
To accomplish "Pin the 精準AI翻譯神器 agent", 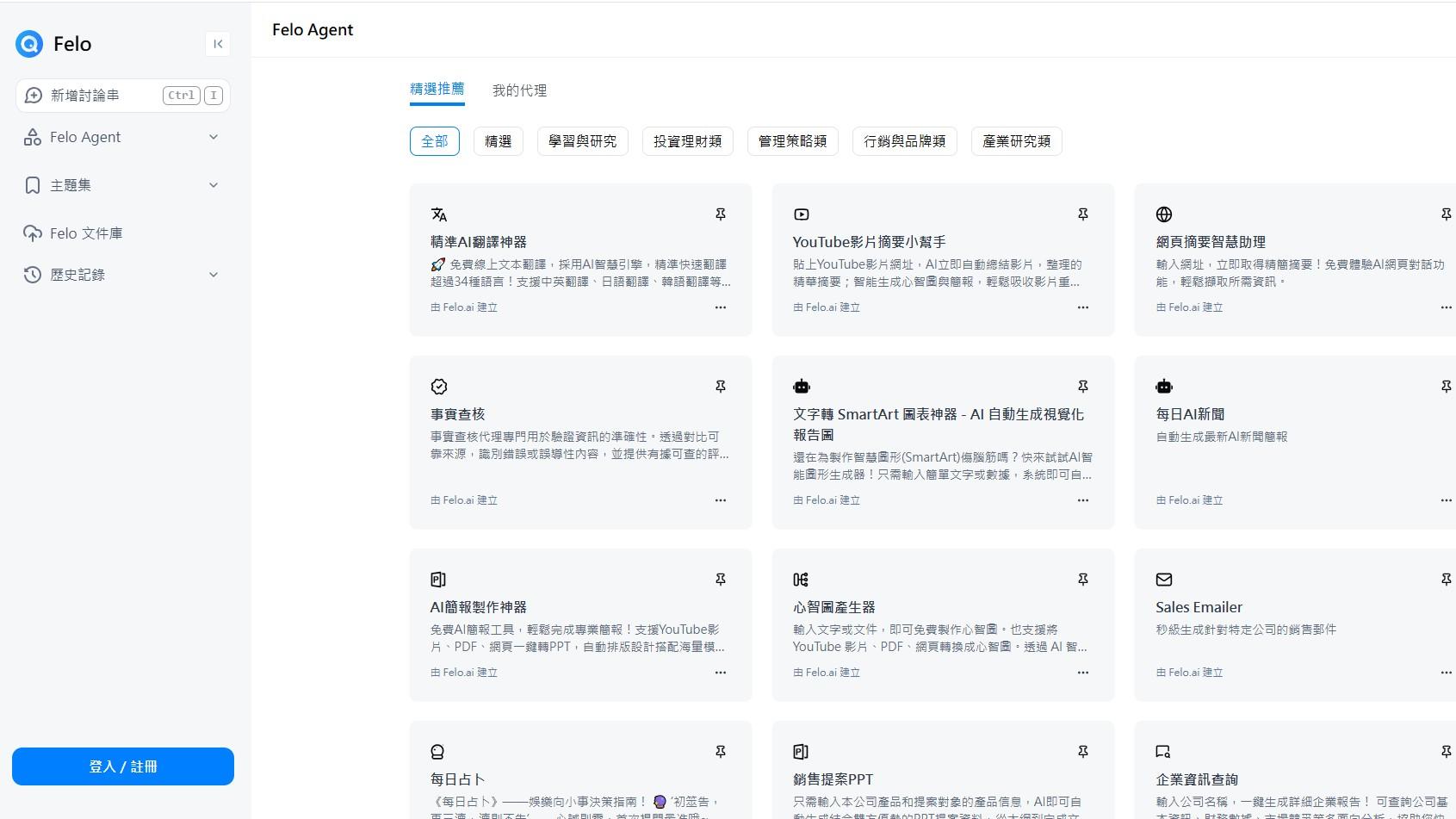I will (721, 214).
